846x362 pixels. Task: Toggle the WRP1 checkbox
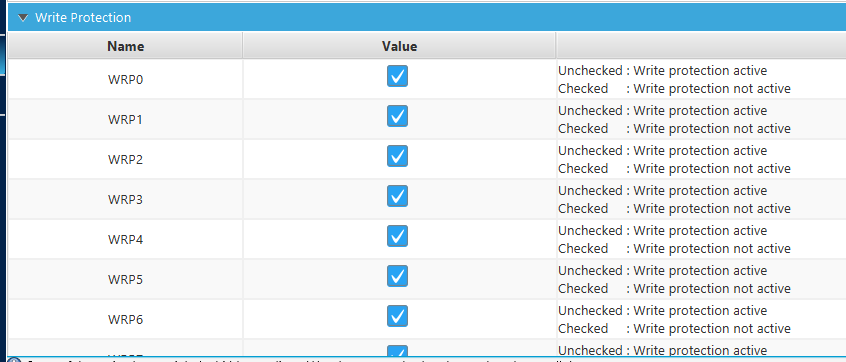tap(398, 116)
